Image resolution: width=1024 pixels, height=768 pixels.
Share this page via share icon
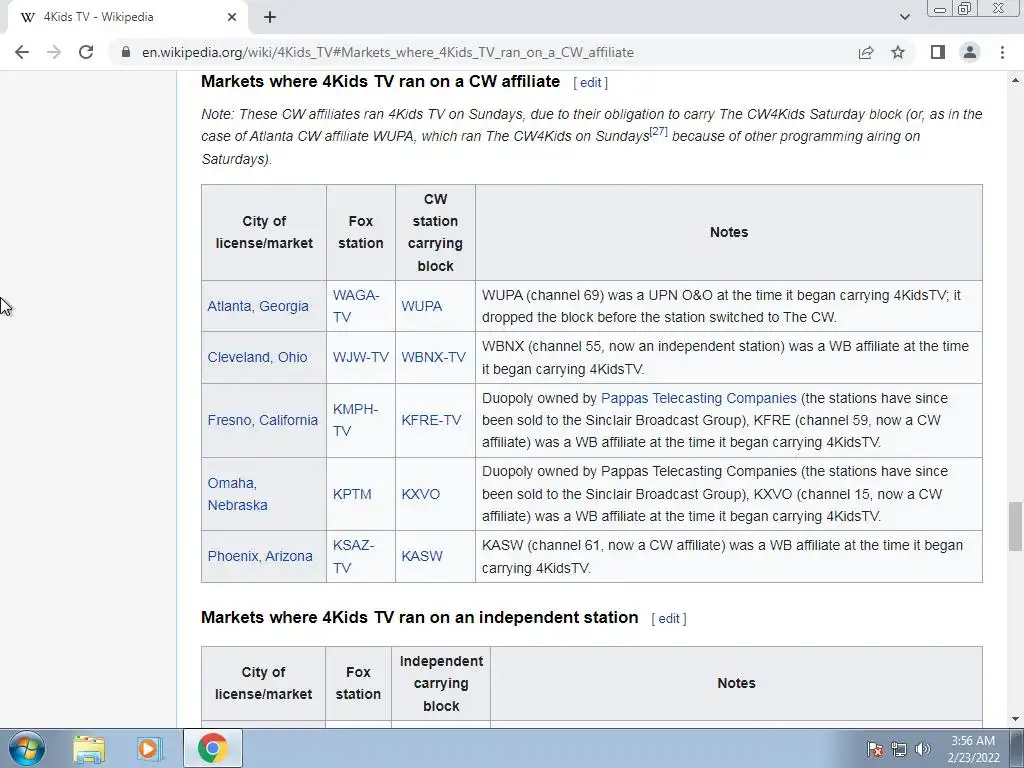coord(866,52)
